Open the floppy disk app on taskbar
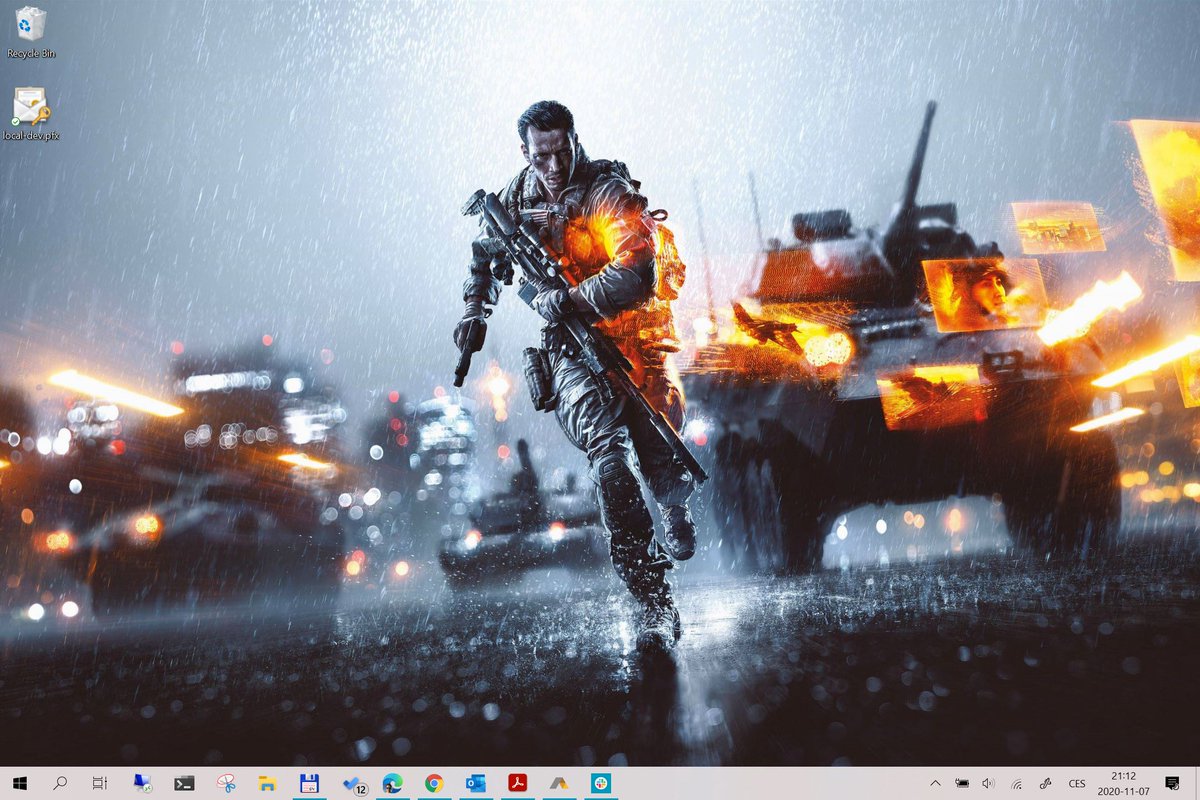Screen dimensions: 1200x800 point(309,783)
